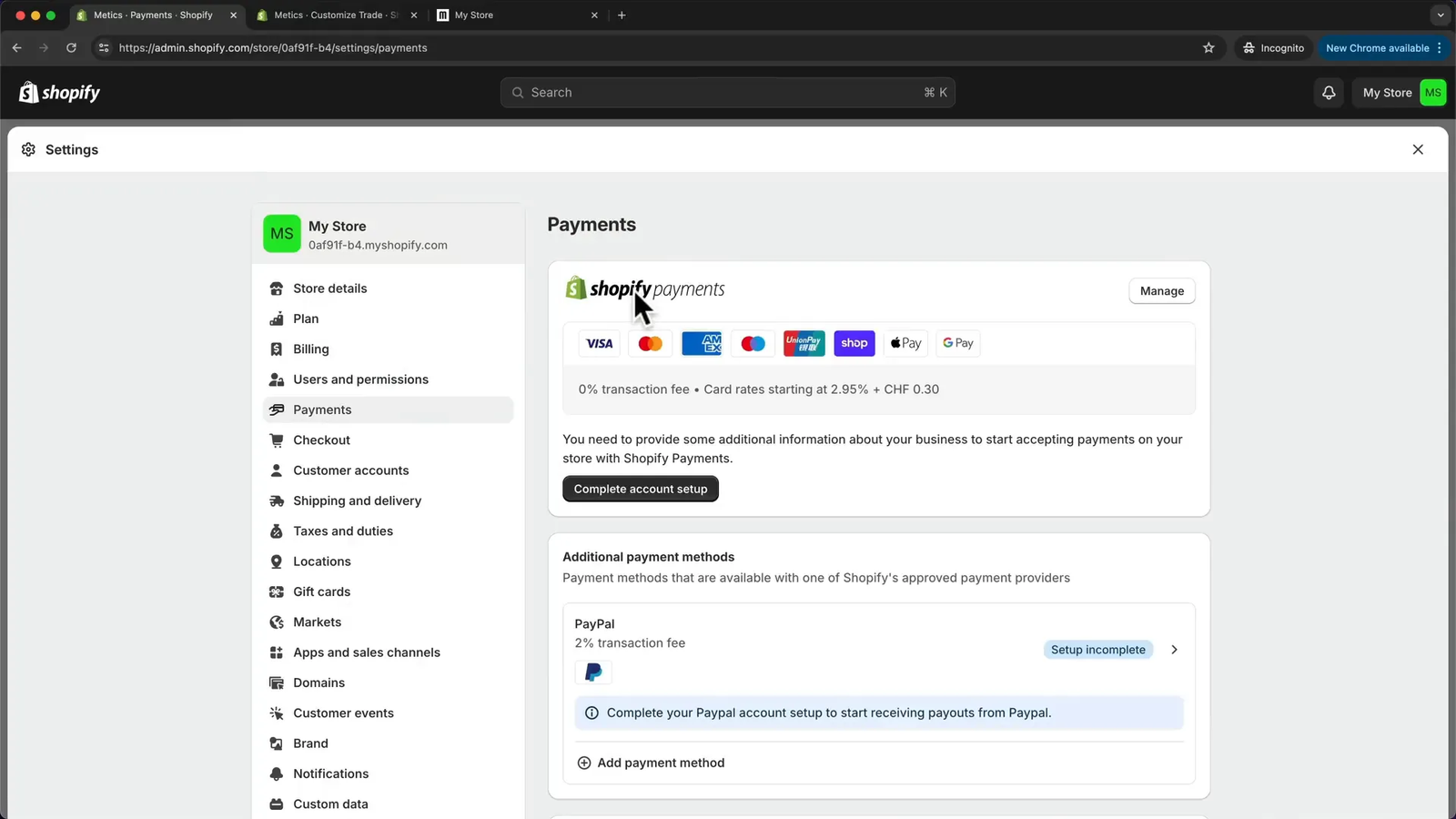1456x819 pixels.
Task: Go back in browser
Action: tap(17, 48)
